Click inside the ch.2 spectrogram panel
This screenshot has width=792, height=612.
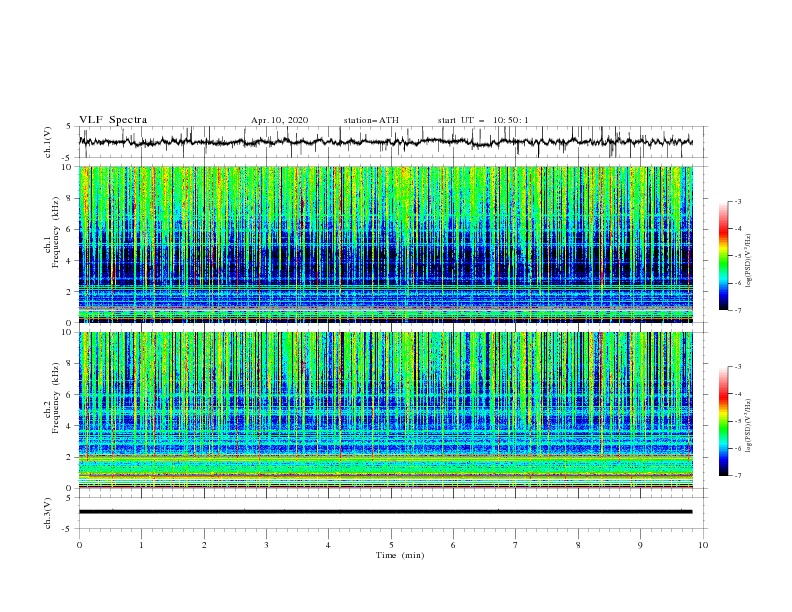click(x=386, y=410)
